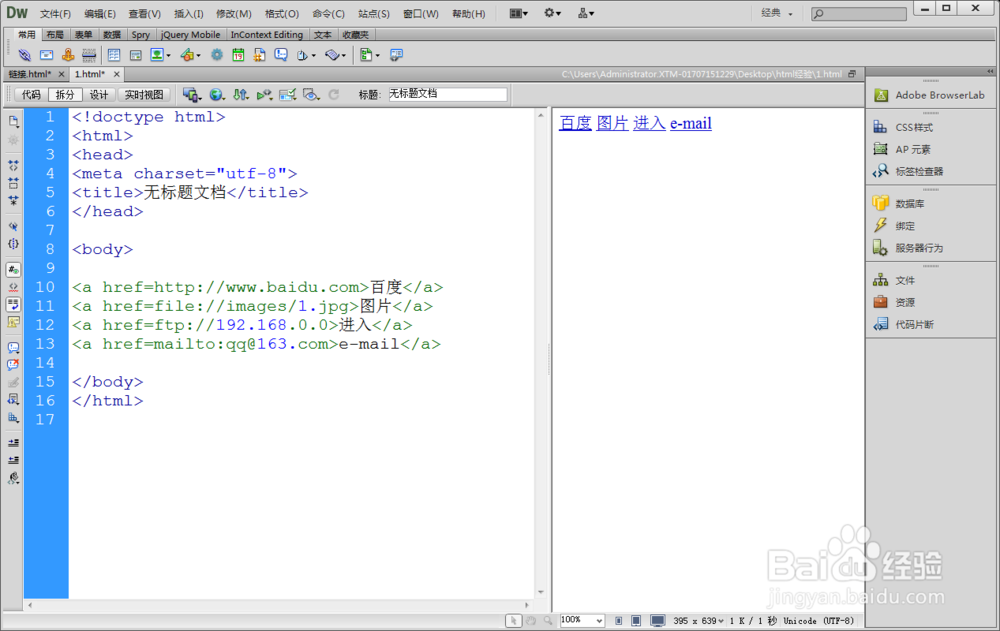Image resolution: width=1000 pixels, height=631 pixels.
Task: Open File Management arrows menu
Action: (x=240, y=94)
